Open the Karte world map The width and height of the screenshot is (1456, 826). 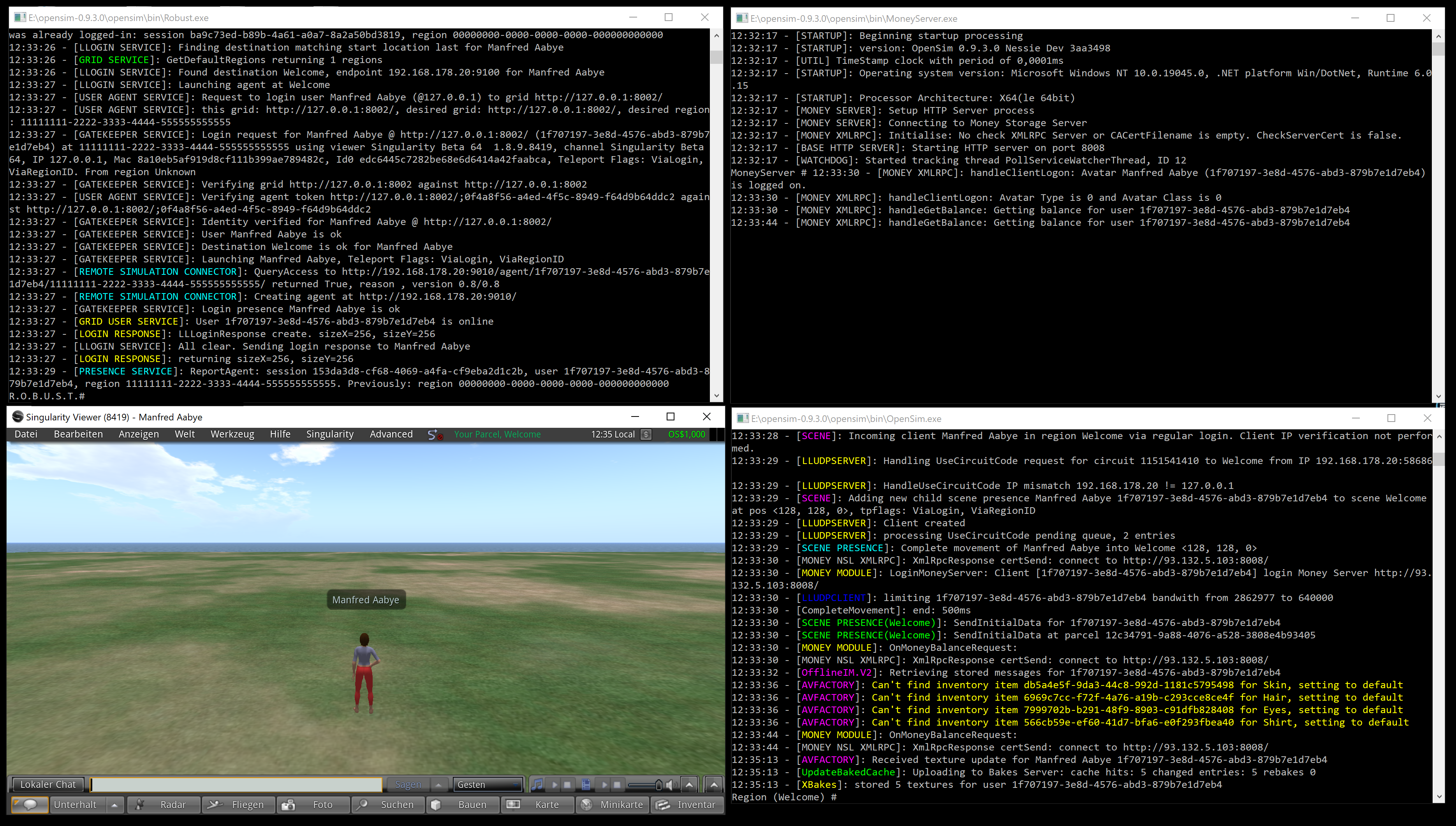point(537,805)
